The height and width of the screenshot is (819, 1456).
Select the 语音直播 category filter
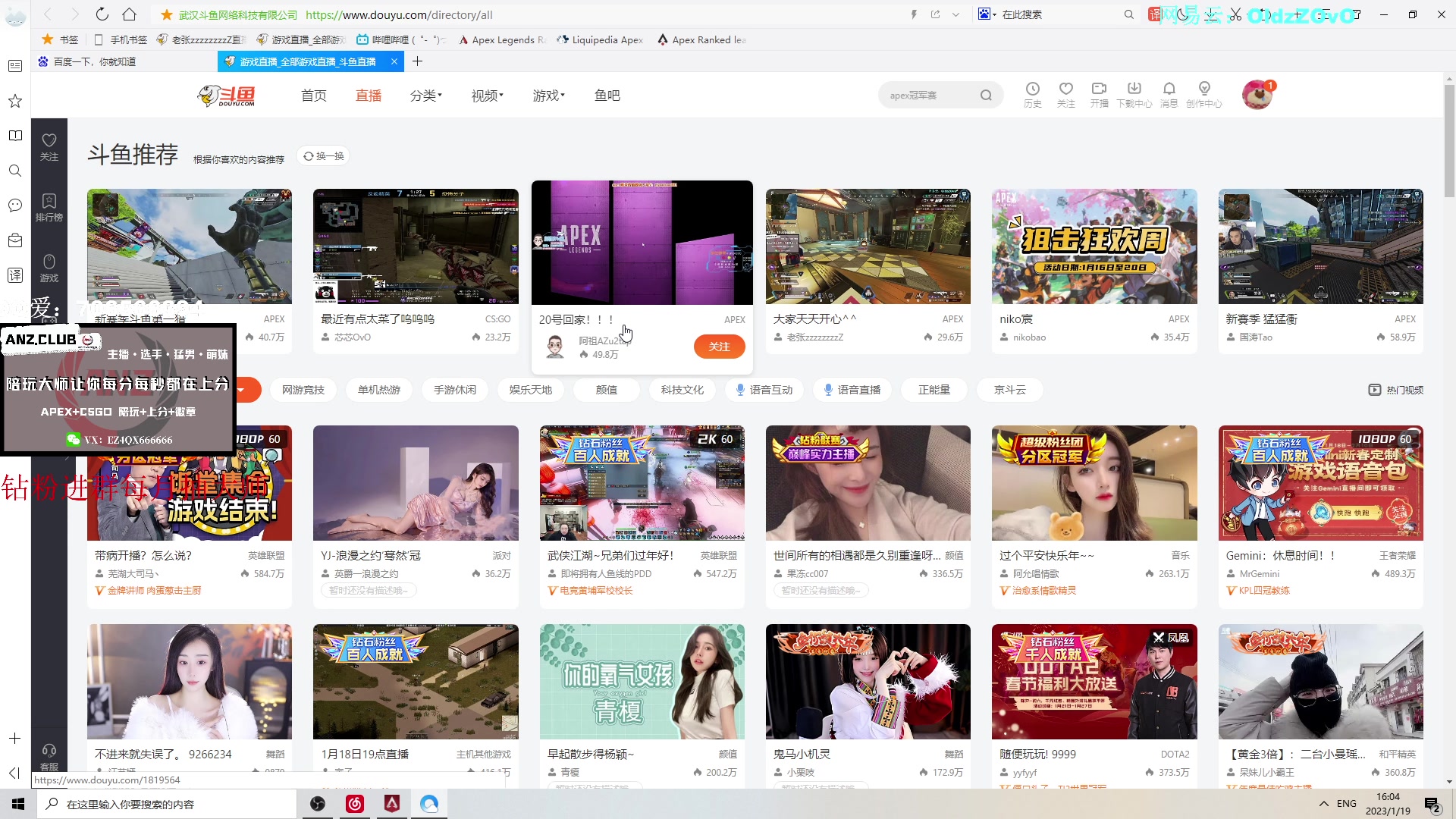pos(852,390)
